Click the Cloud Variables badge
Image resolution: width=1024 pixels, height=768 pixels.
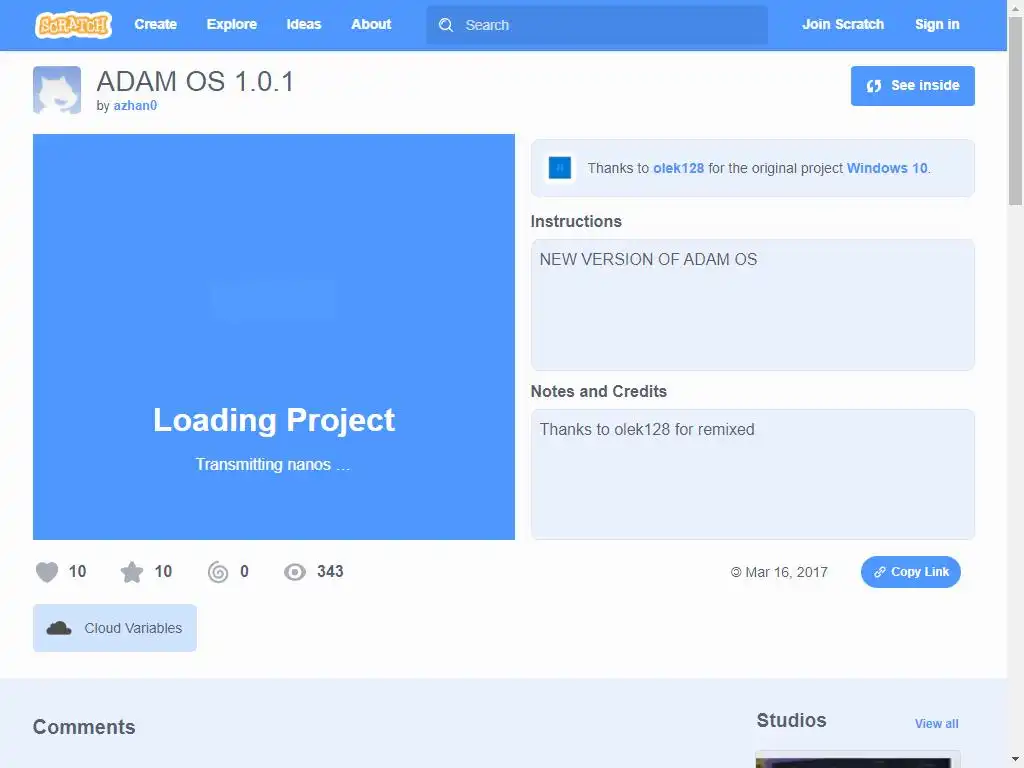pos(115,628)
